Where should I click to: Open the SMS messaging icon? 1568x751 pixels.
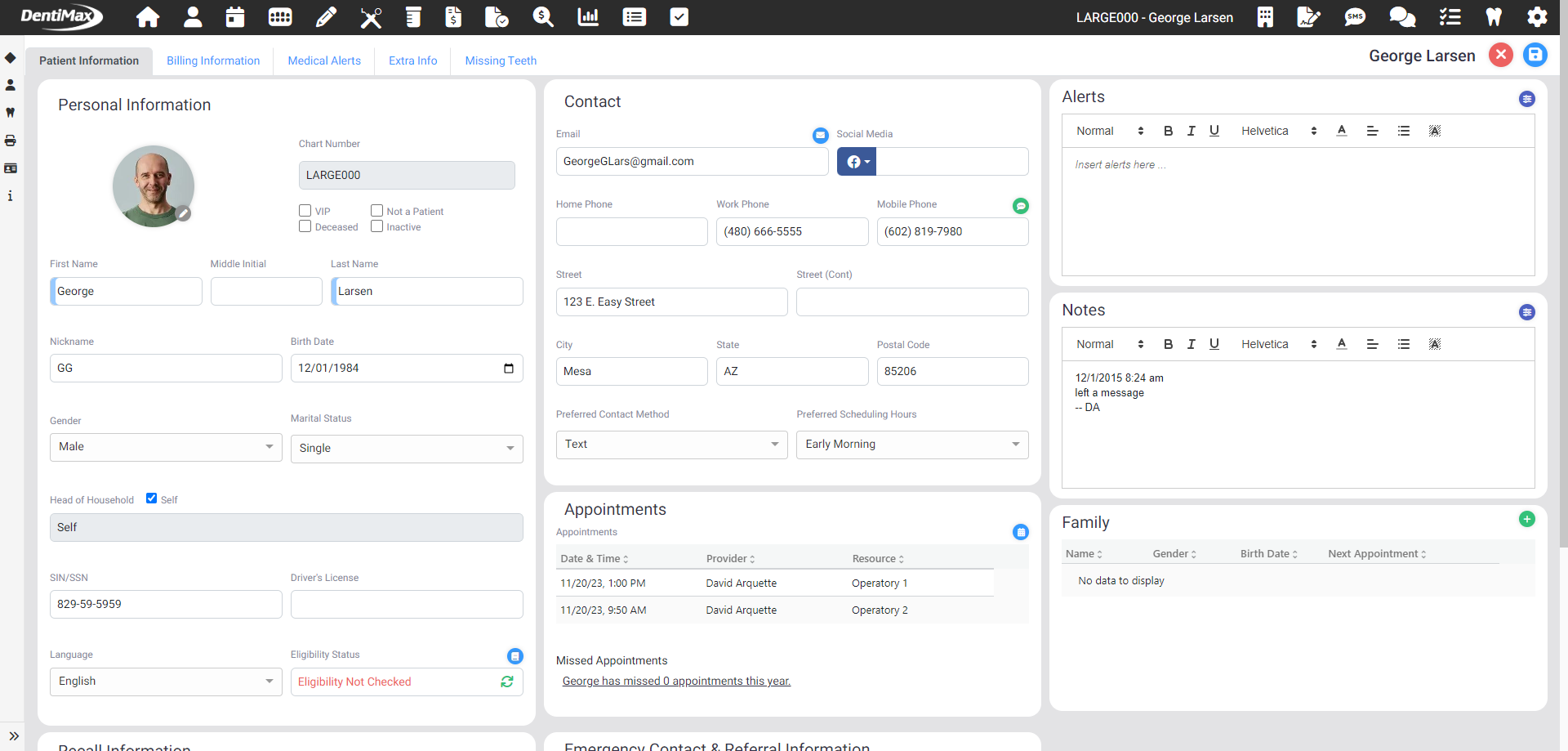[x=1355, y=17]
